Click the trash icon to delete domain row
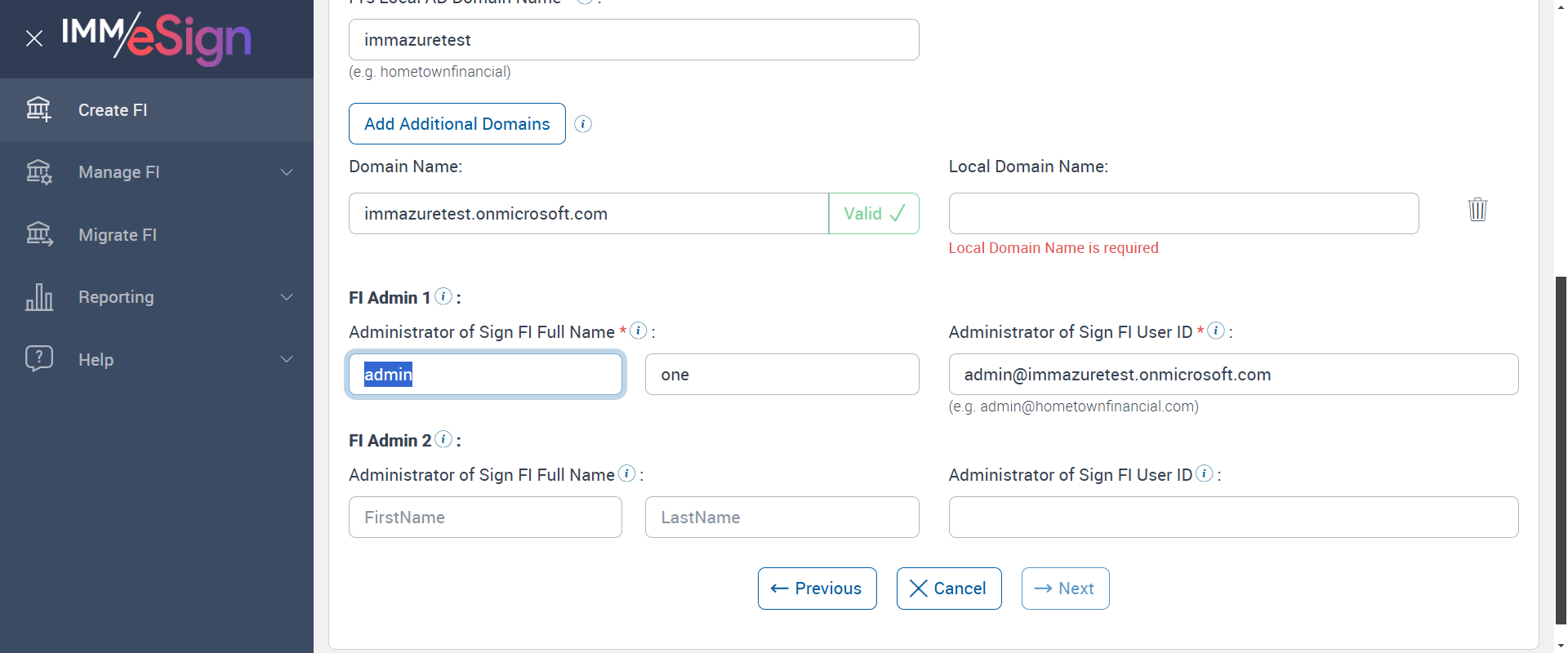 click(1477, 210)
